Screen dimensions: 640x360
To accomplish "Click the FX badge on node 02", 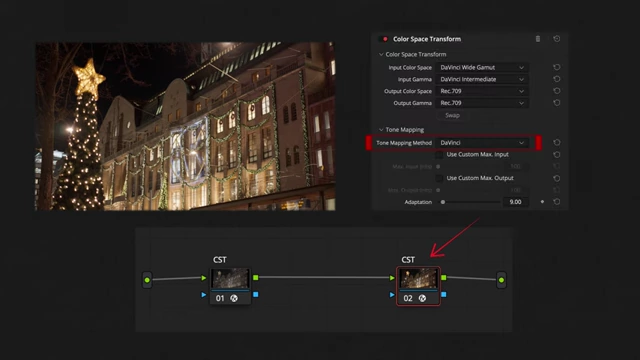I will click(422, 298).
